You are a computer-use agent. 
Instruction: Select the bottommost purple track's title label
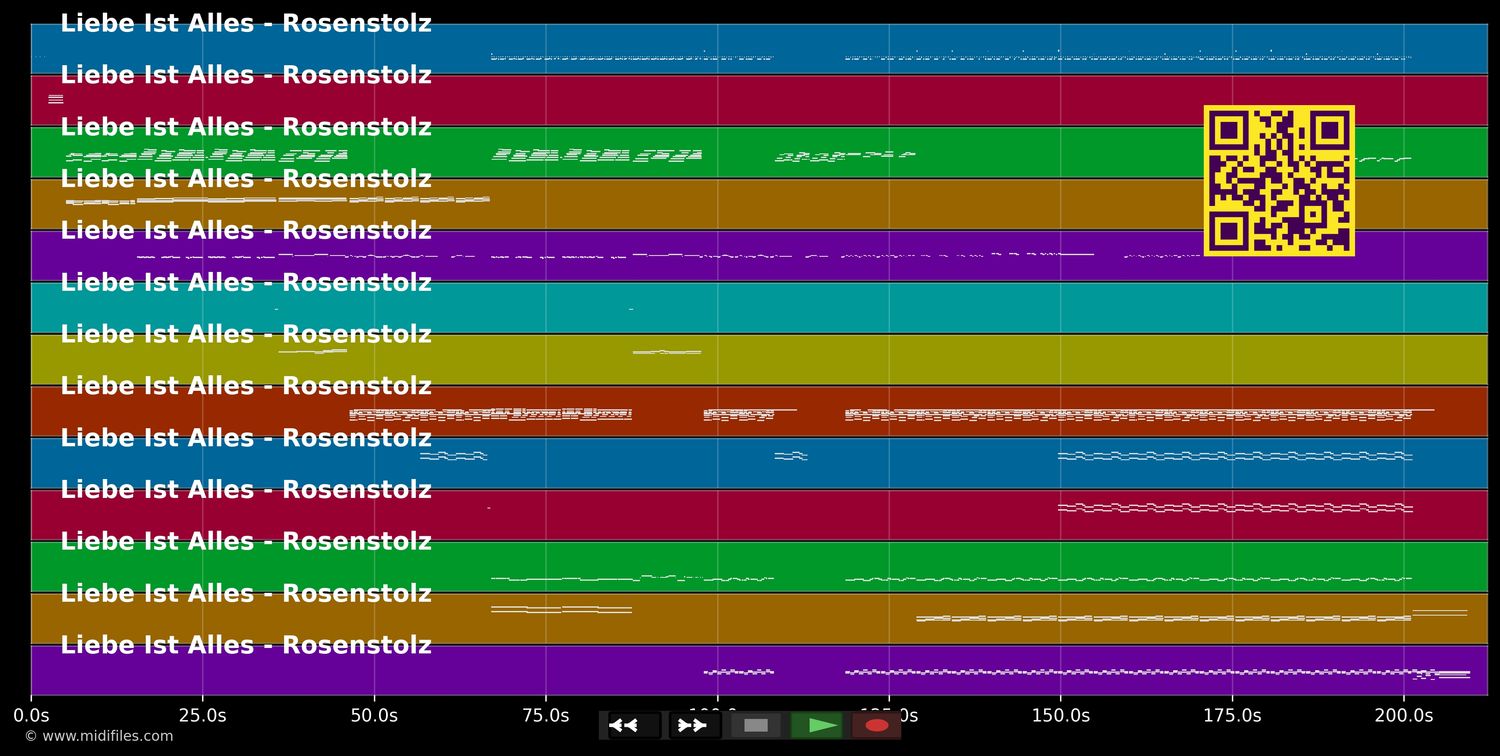click(246, 645)
